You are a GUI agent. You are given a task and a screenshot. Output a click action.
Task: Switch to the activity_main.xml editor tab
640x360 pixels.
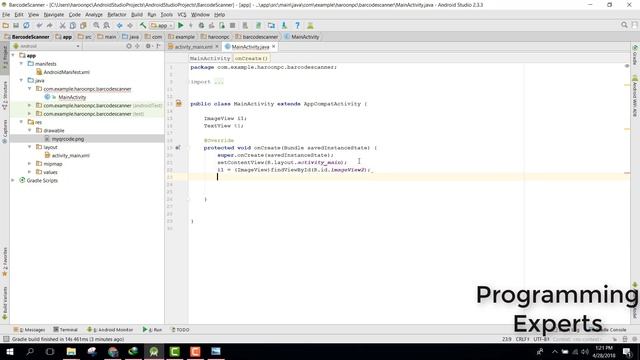[x=193, y=47]
